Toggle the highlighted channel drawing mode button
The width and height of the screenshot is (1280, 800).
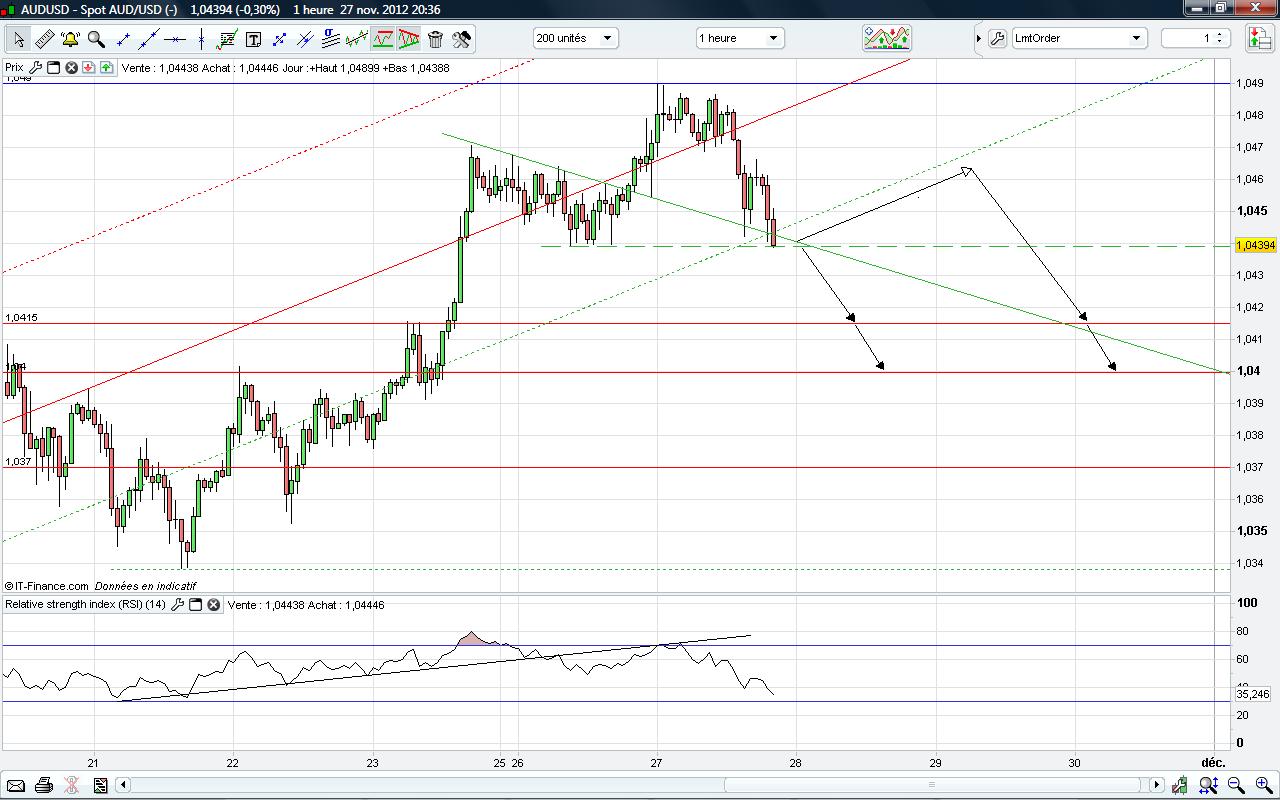tap(383, 39)
